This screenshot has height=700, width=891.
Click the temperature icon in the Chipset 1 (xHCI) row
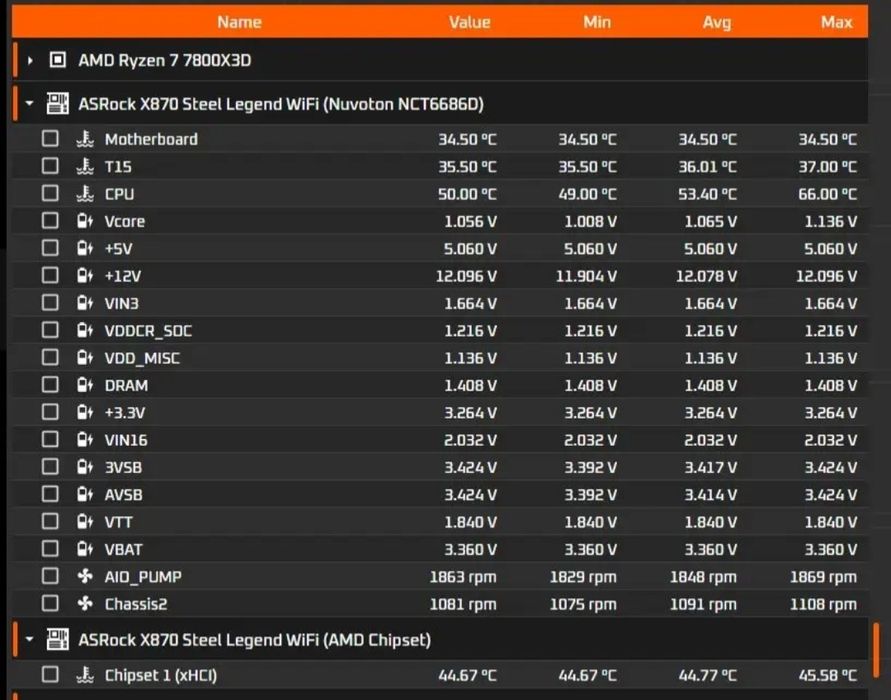click(x=85, y=674)
